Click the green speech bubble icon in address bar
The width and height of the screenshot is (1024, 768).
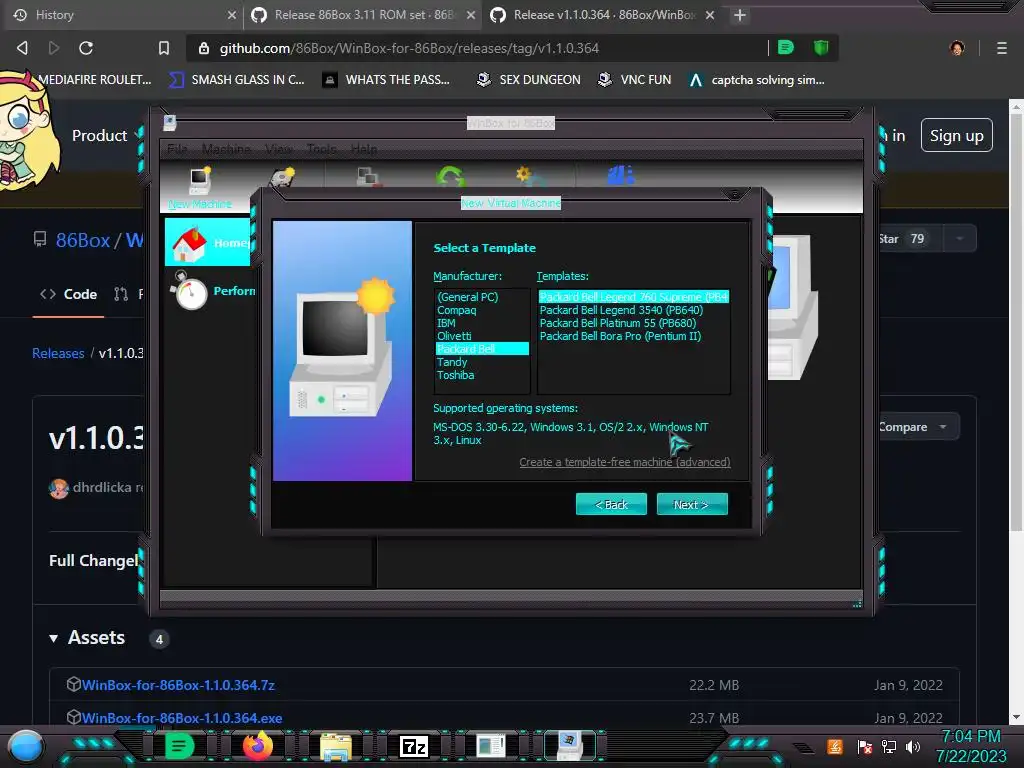(x=786, y=47)
